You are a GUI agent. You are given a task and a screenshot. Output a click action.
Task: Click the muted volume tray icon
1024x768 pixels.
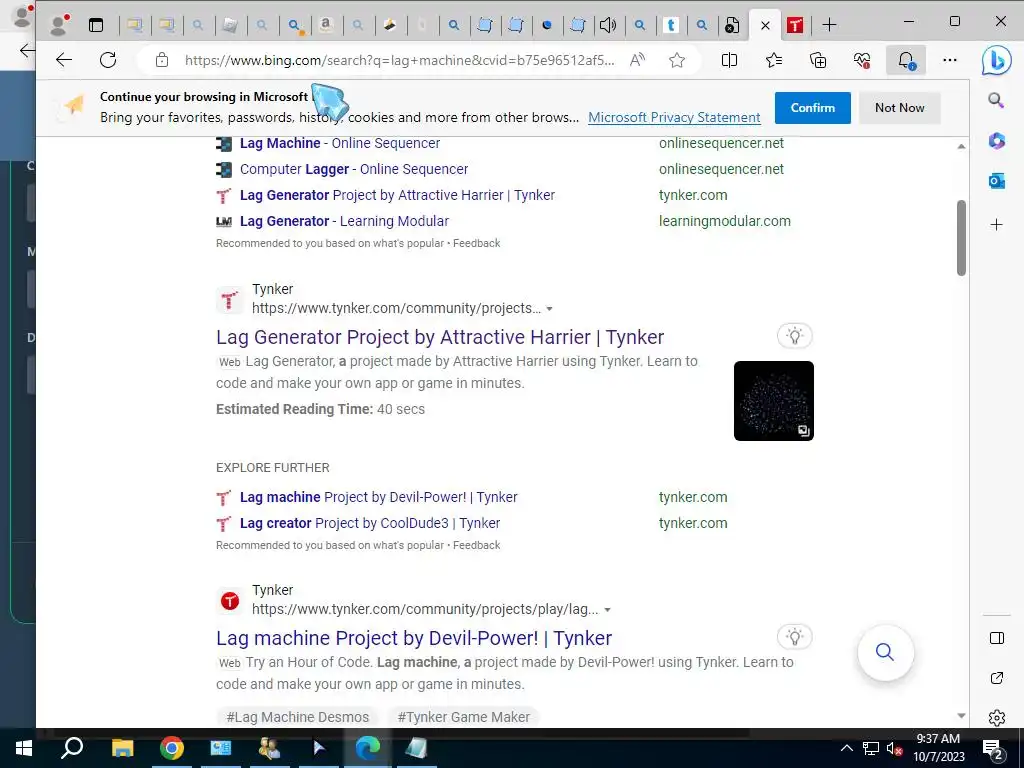pyautogui.click(x=894, y=748)
